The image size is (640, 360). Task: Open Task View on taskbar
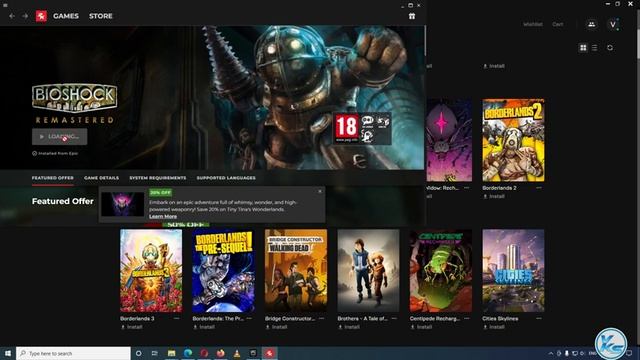(155, 353)
